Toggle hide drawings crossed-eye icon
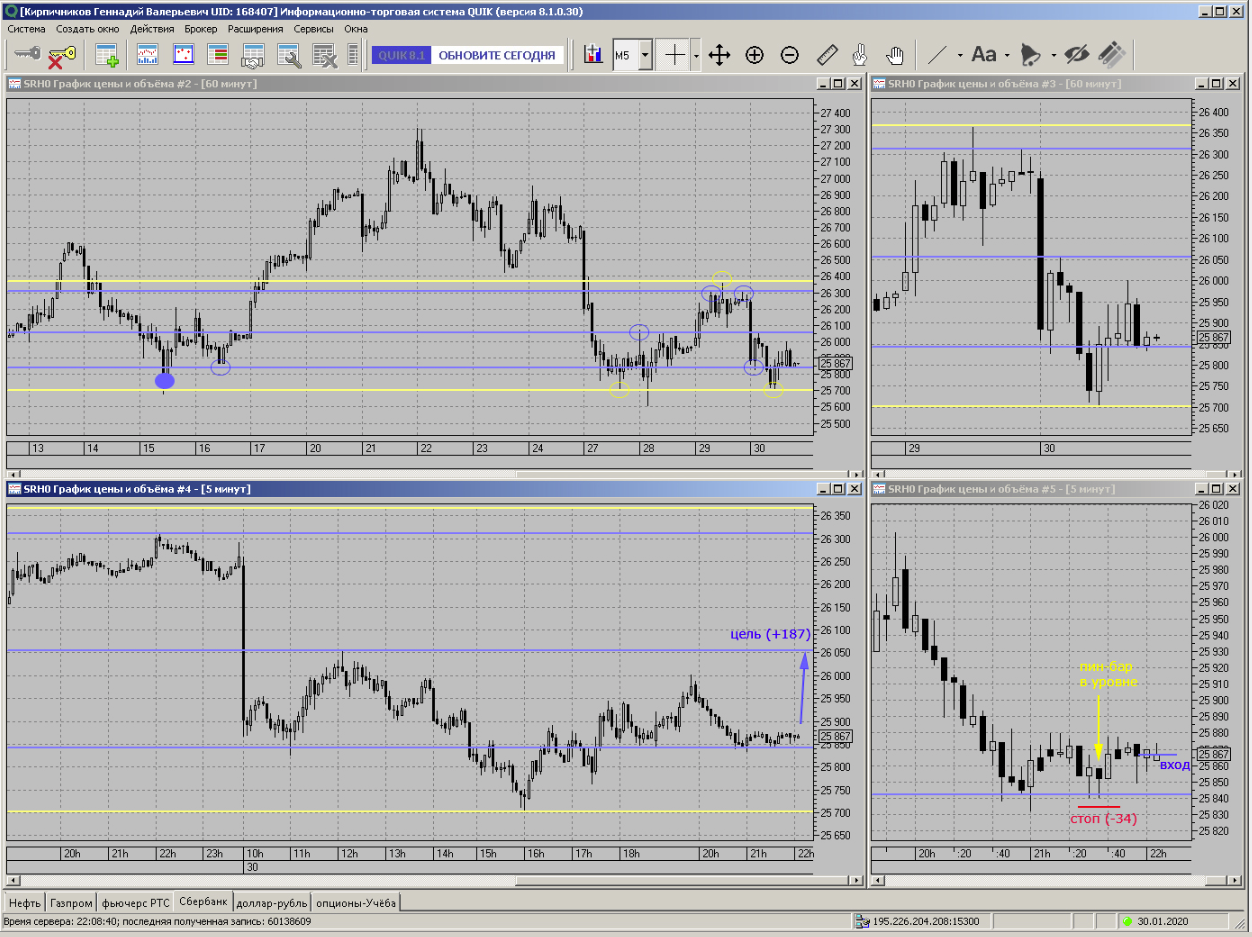The width and height of the screenshot is (1252, 937). pyautogui.click(x=1076, y=55)
